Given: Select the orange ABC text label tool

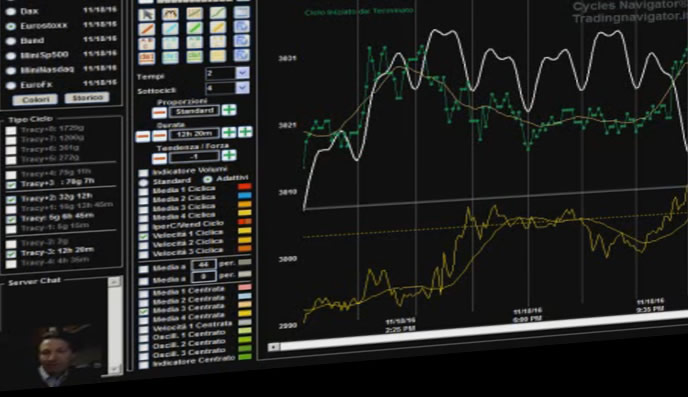Looking at the screenshot, I should [147, 43].
